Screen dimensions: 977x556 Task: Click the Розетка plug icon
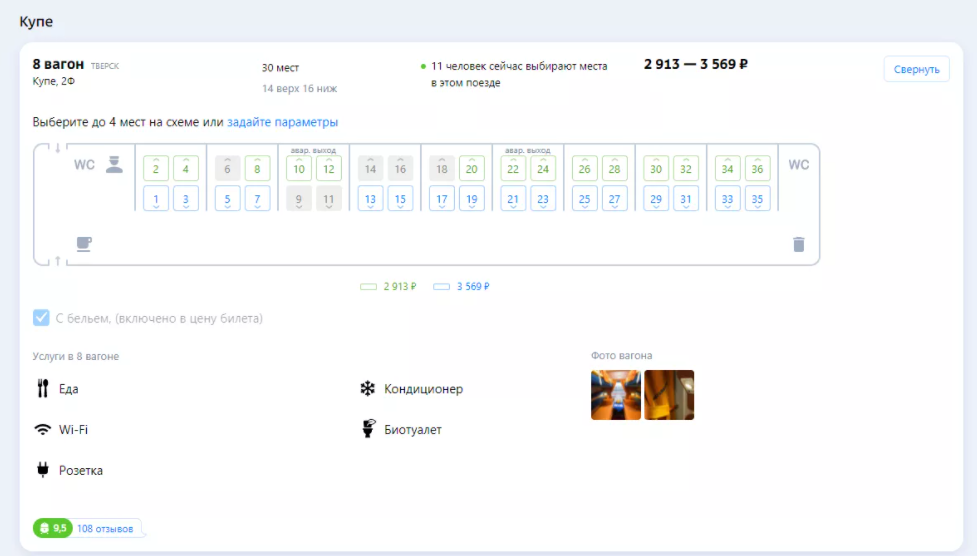pyautogui.click(x=42, y=469)
